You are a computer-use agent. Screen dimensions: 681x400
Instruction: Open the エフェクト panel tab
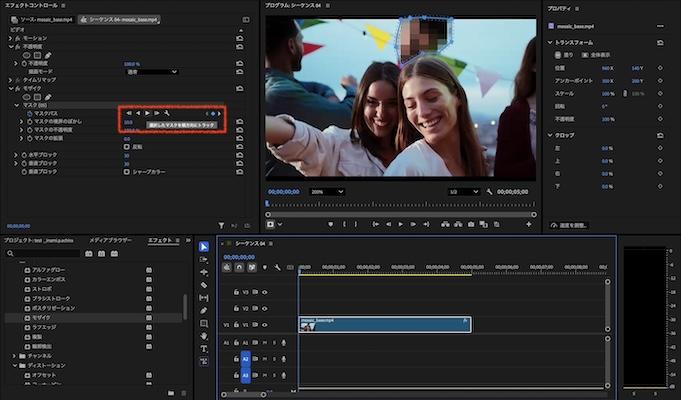[x=158, y=241]
